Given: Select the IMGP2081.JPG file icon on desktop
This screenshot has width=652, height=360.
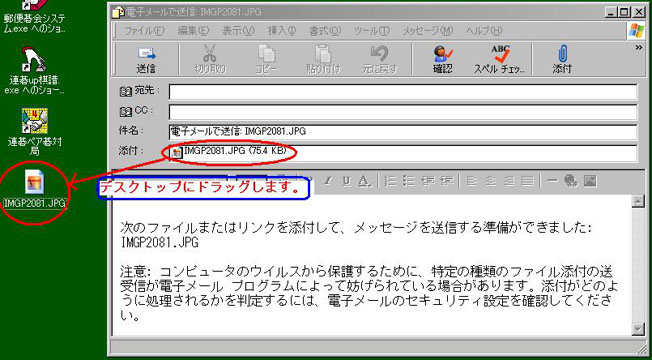Looking at the screenshot, I should (35, 181).
